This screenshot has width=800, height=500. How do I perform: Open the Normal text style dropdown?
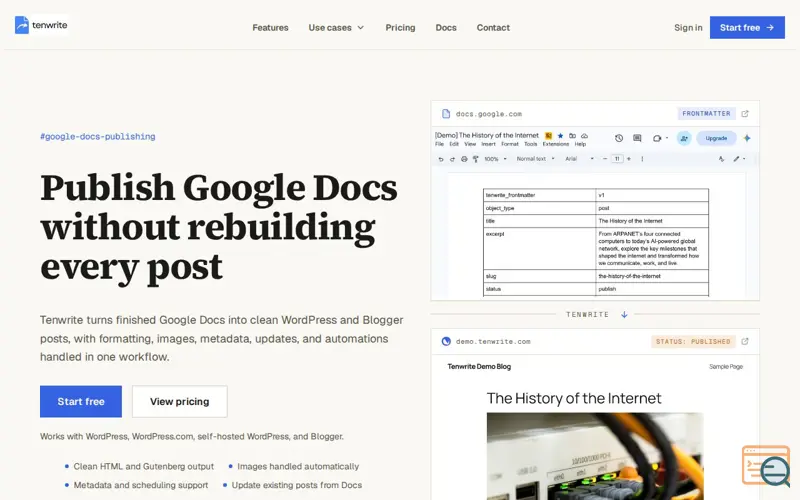click(x=535, y=159)
